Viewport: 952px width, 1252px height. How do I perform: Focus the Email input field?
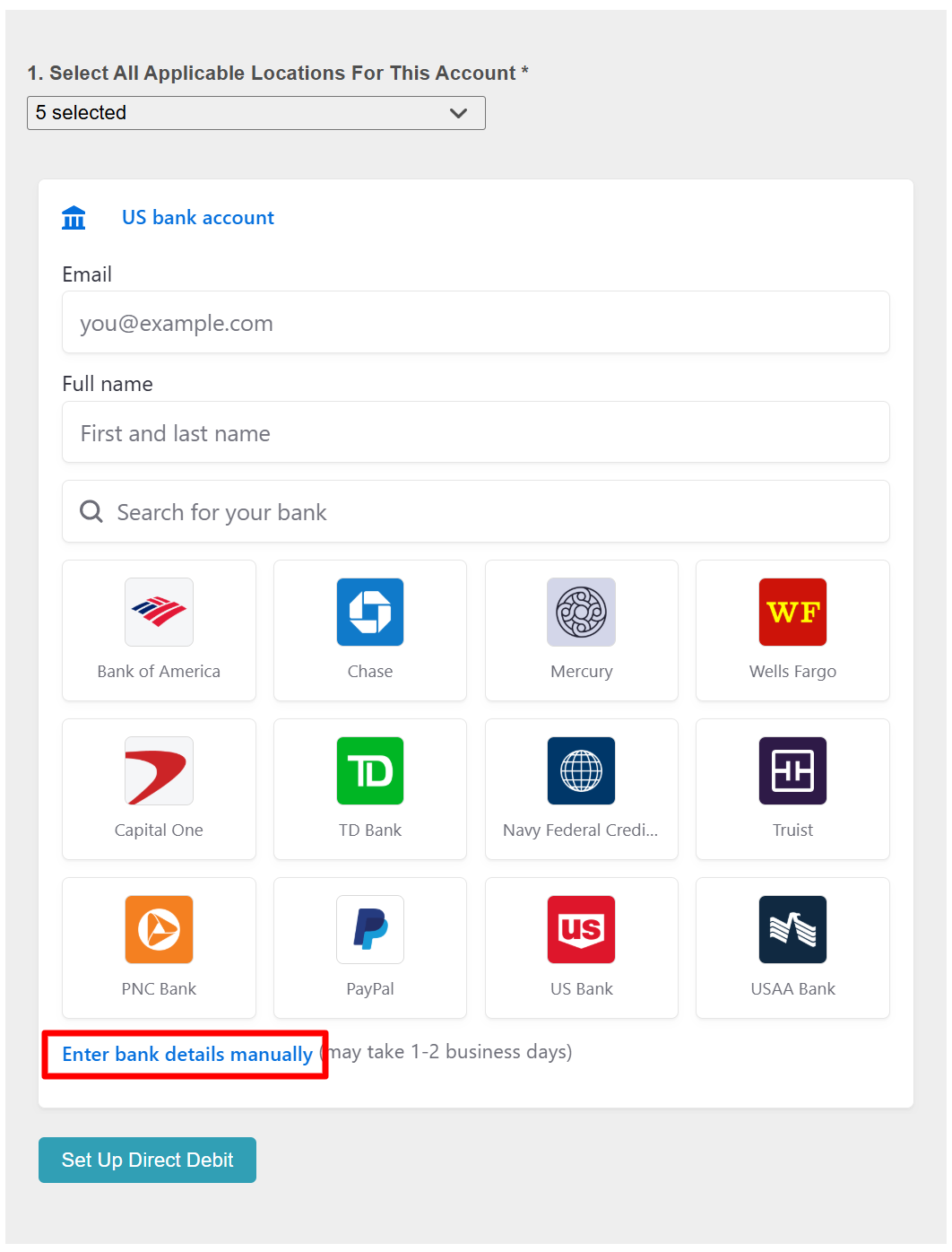[476, 322]
